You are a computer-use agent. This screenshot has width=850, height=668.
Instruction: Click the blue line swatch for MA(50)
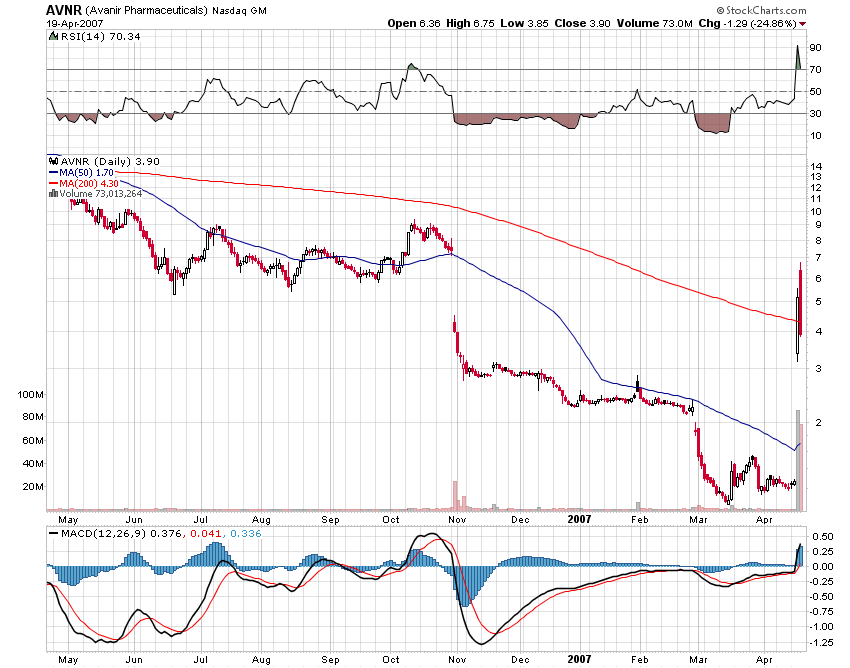53,173
